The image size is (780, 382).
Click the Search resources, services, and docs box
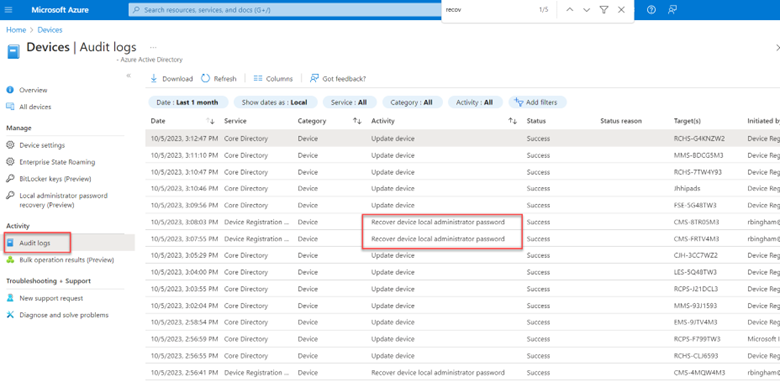pos(285,10)
